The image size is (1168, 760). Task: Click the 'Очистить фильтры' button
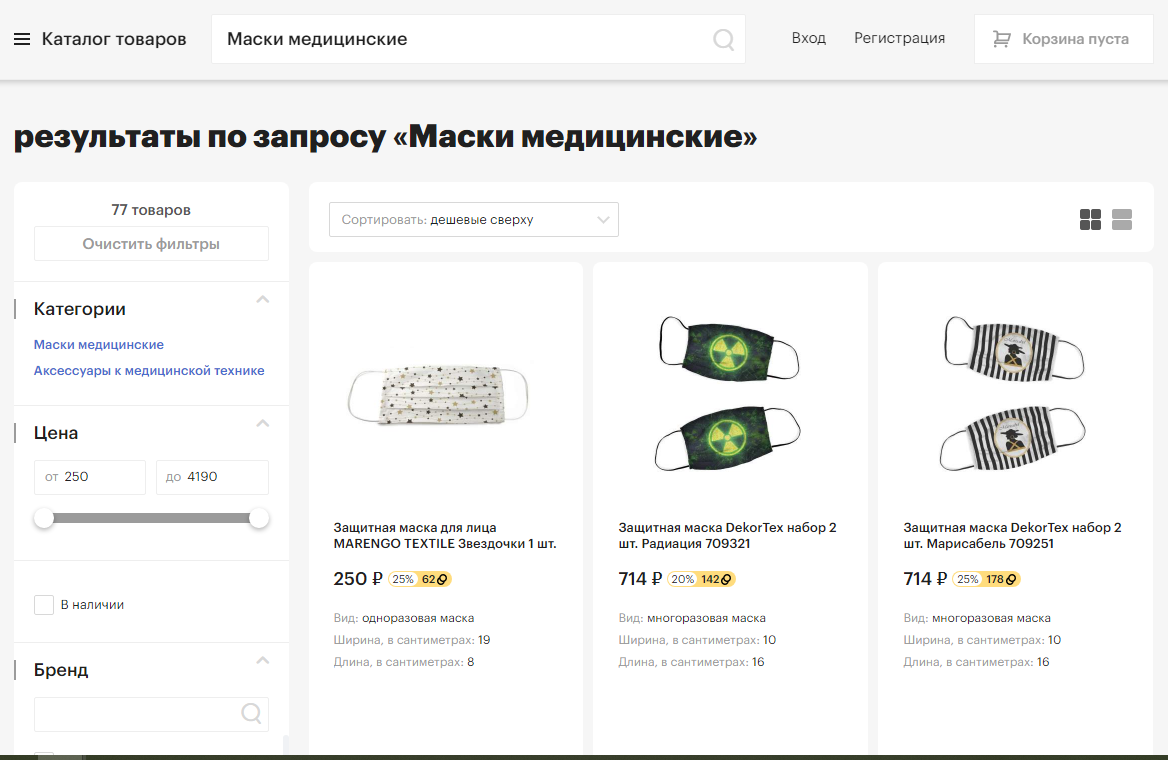pos(151,244)
